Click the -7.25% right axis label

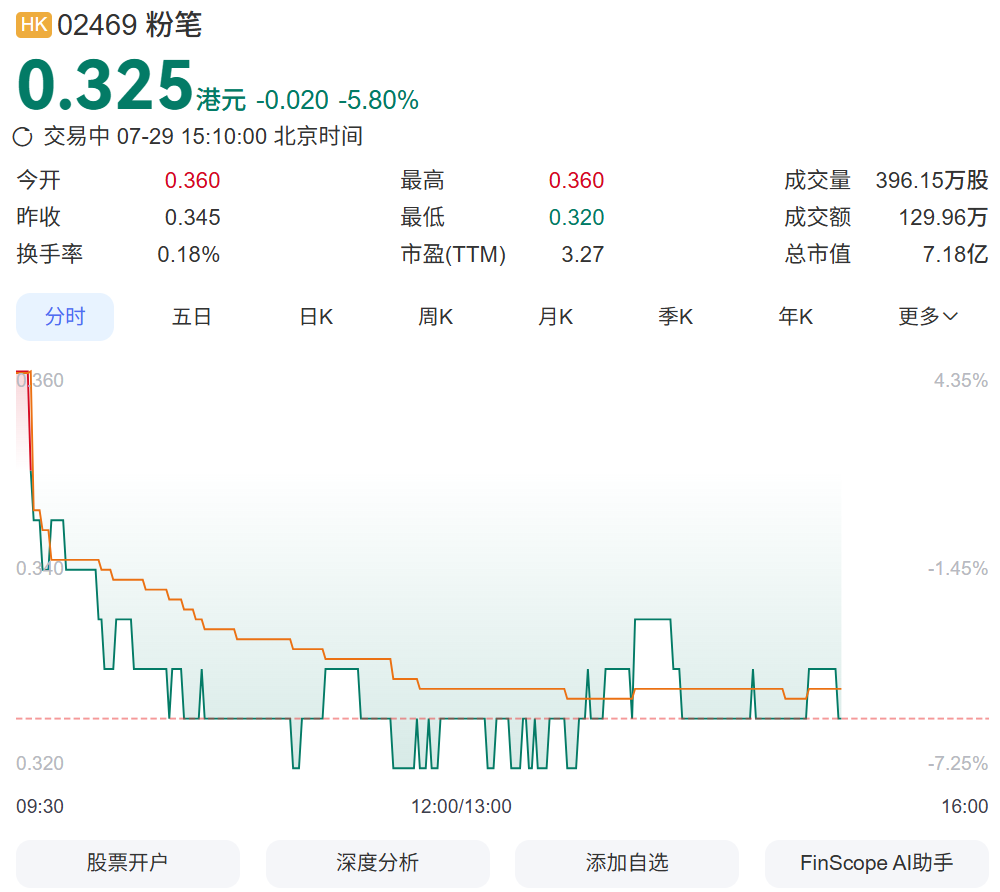[958, 763]
